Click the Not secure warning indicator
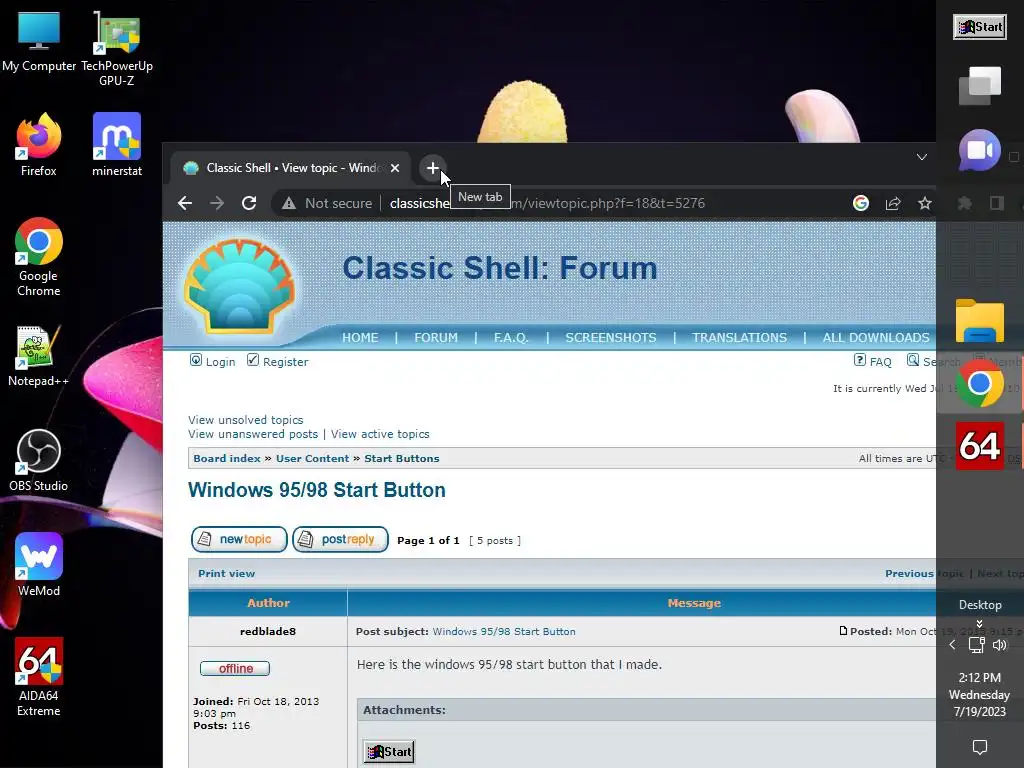The width and height of the screenshot is (1024, 768). pyautogui.click(x=327, y=203)
